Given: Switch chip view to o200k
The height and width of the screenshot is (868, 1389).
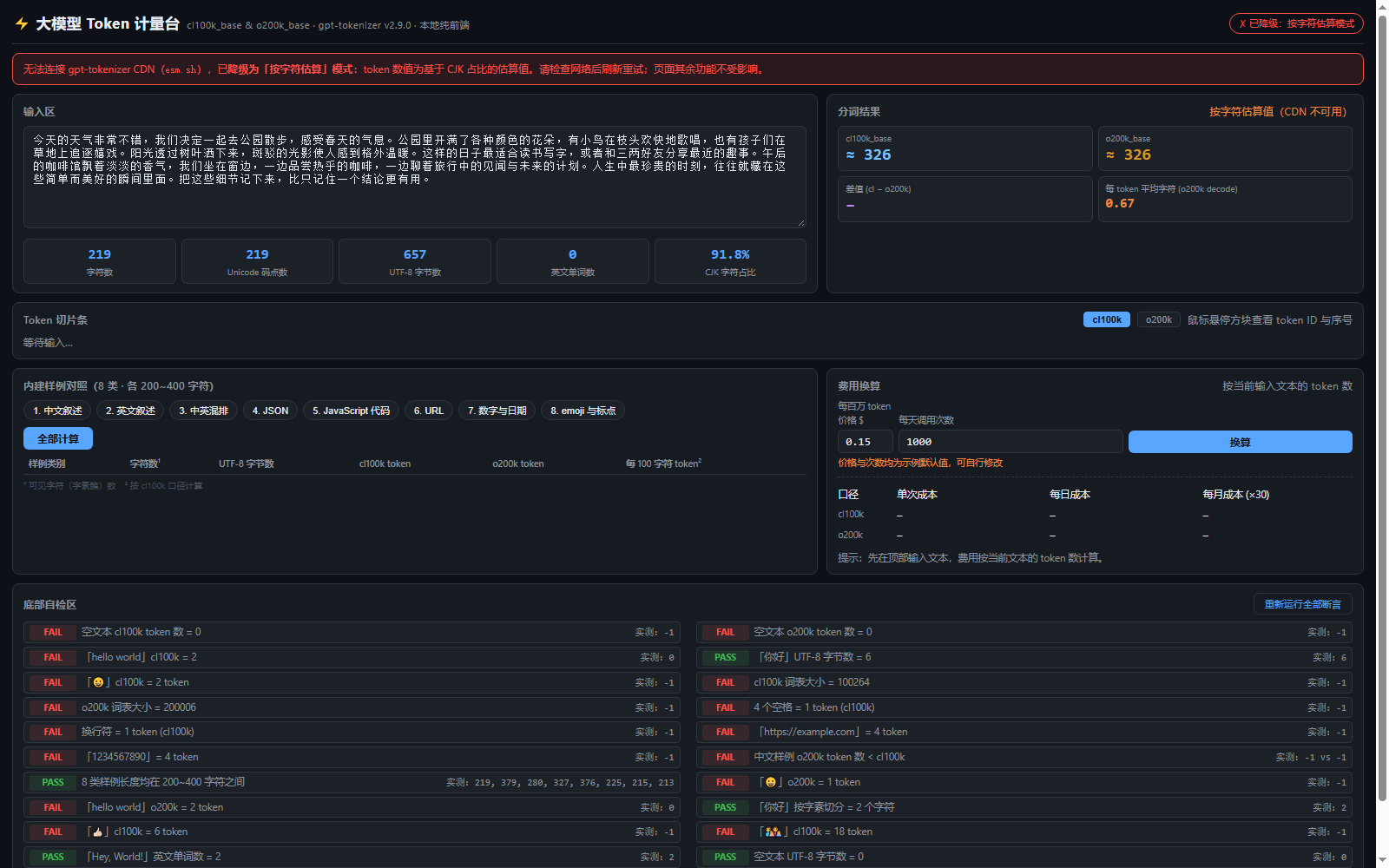Looking at the screenshot, I should coord(1159,319).
